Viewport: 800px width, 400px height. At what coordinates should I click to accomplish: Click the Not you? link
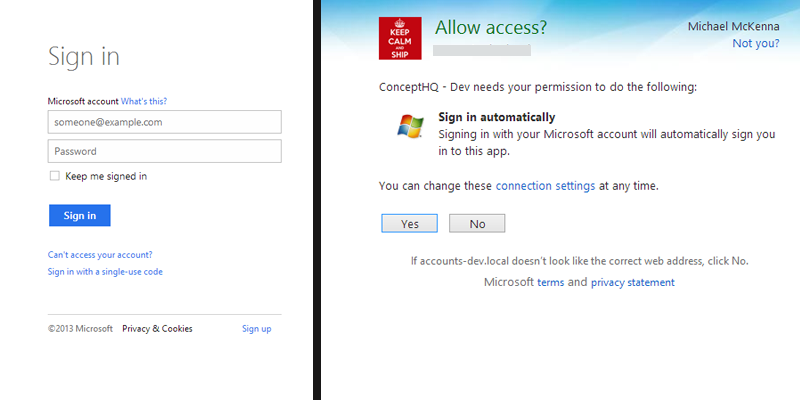756,43
